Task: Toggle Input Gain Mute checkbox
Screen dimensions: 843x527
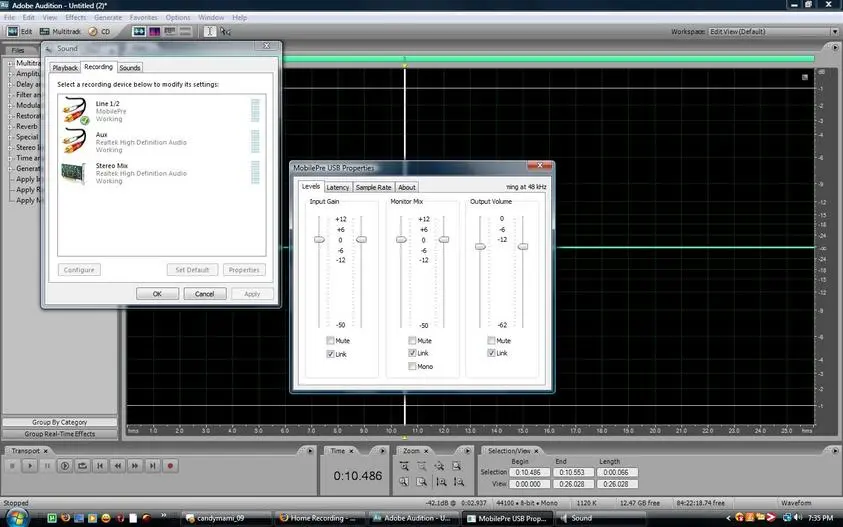Action: tap(330, 340)
